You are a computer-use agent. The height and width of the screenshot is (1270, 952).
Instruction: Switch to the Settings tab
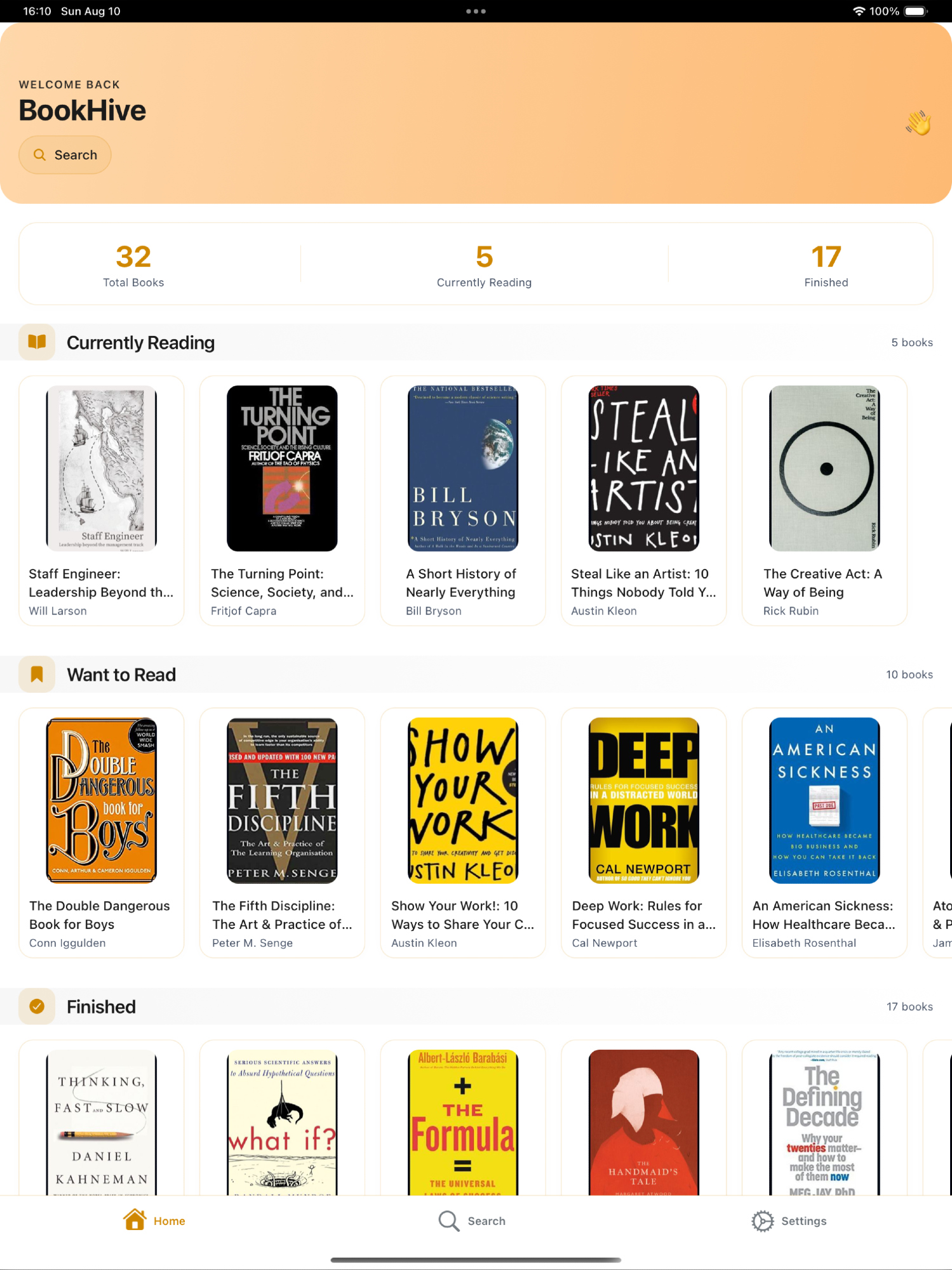pyautogui.click(x=803, y=1221)
